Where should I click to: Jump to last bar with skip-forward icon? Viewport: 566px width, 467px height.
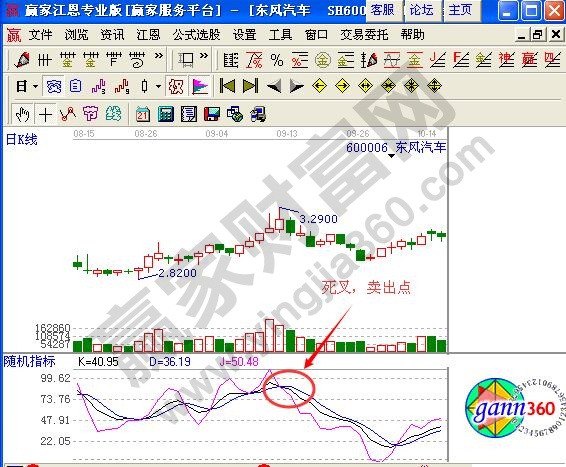[x=250, y=86]
